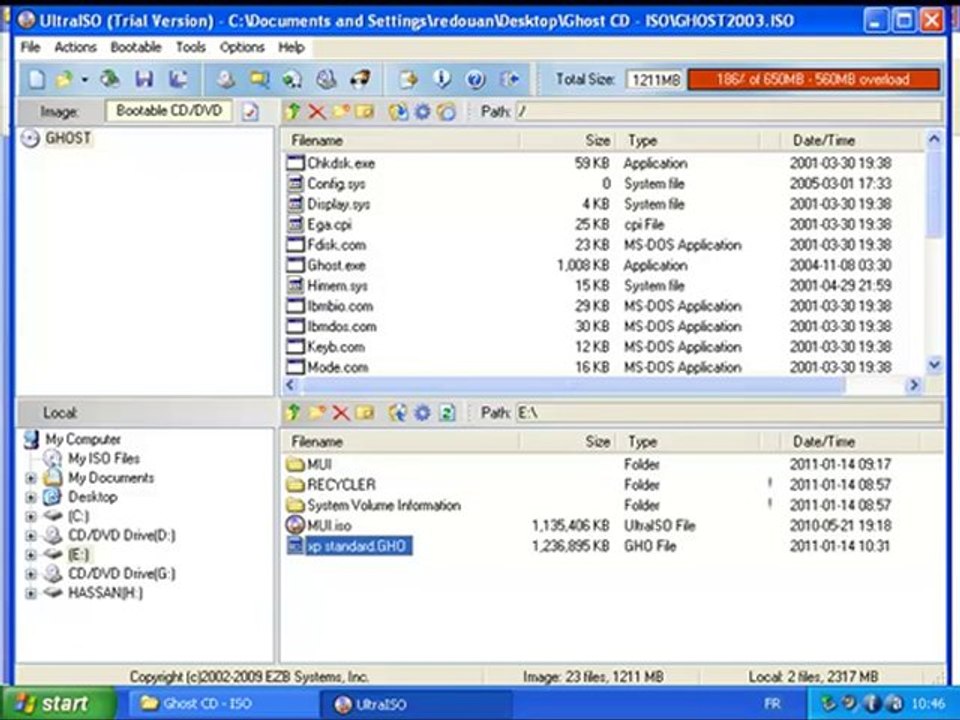The image size is (960, 720).
Task: Click the gear icon in the image pane toolbar
Action: [x=422, y=111]
